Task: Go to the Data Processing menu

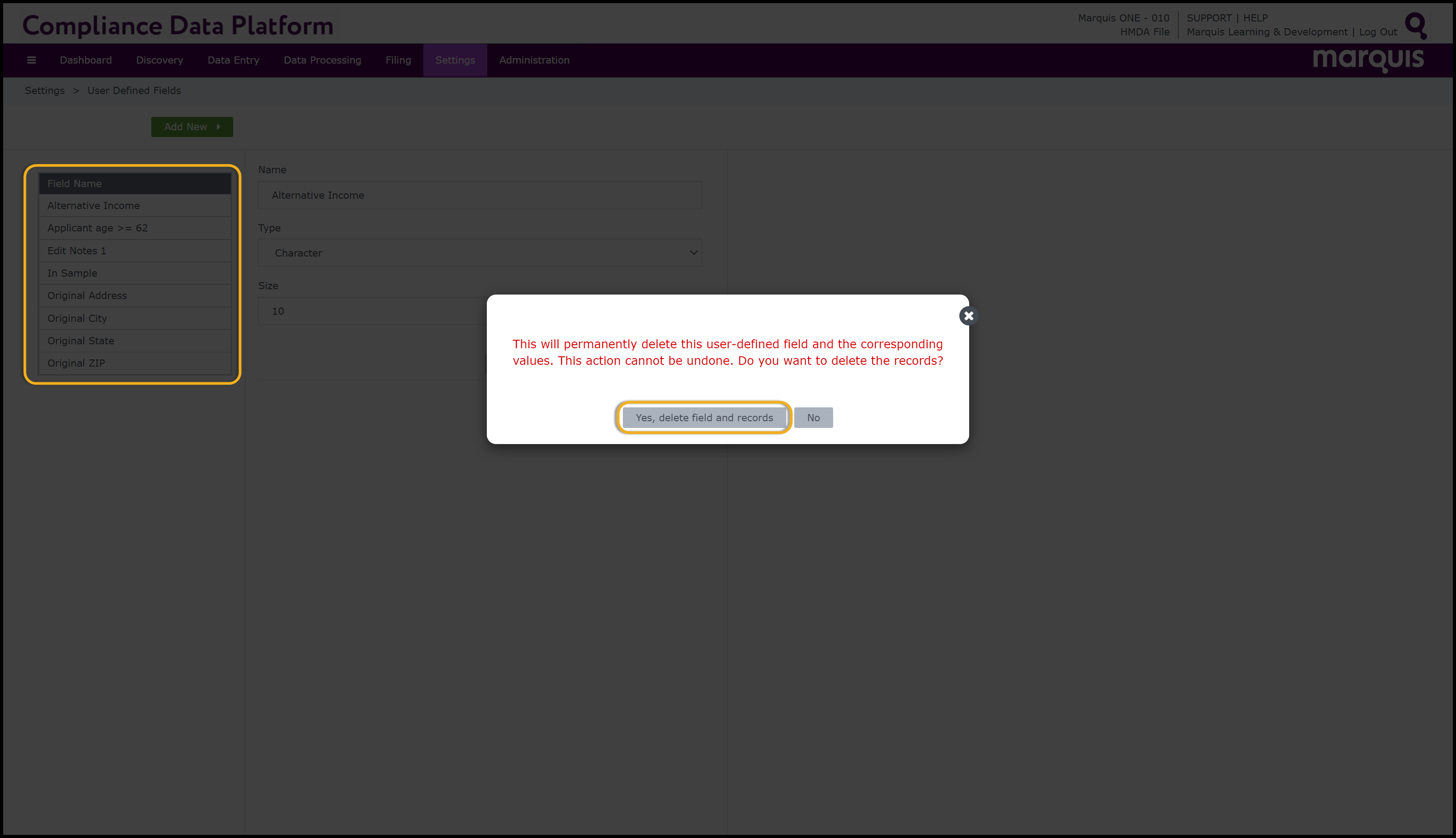Action: point(322,60)
